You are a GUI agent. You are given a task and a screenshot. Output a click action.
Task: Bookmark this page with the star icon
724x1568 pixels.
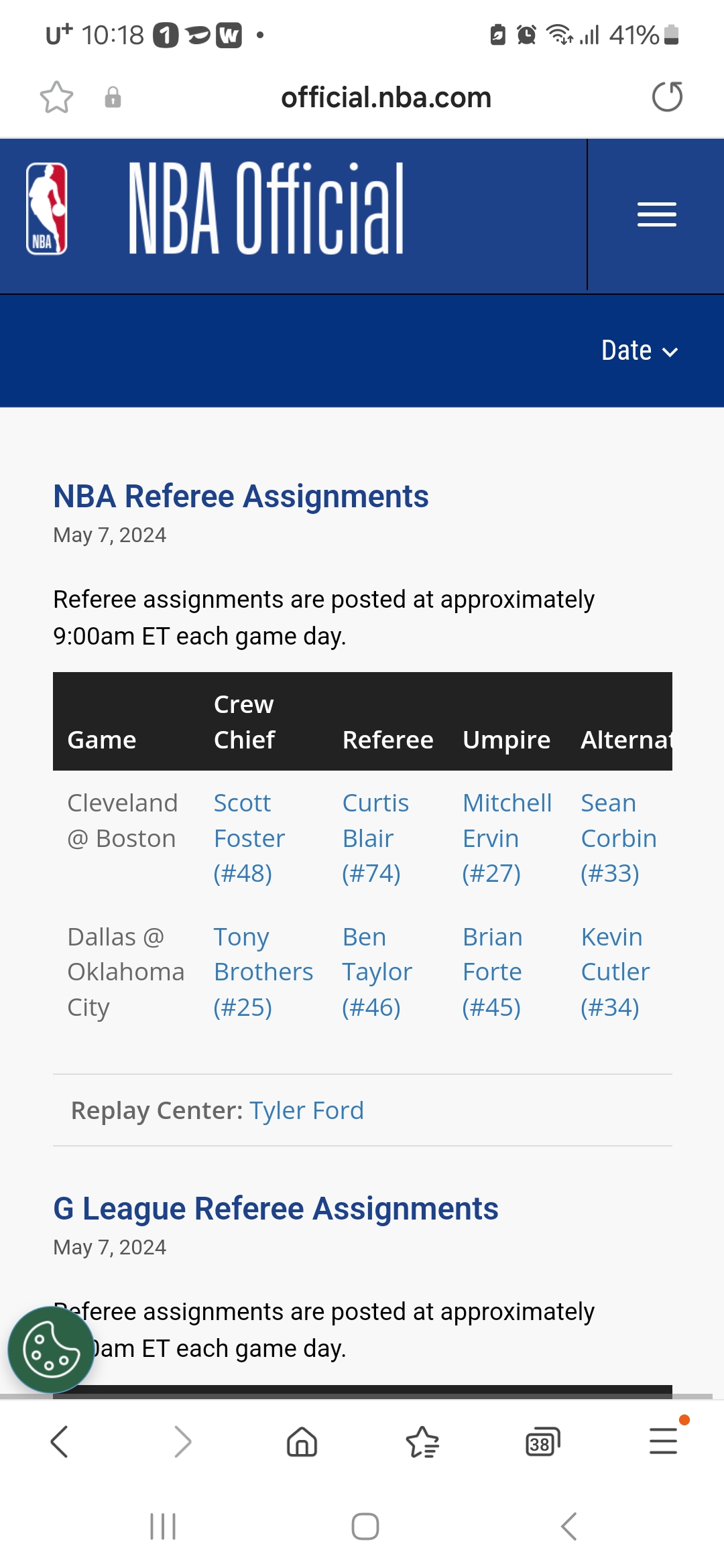click(x=56, y=98)
